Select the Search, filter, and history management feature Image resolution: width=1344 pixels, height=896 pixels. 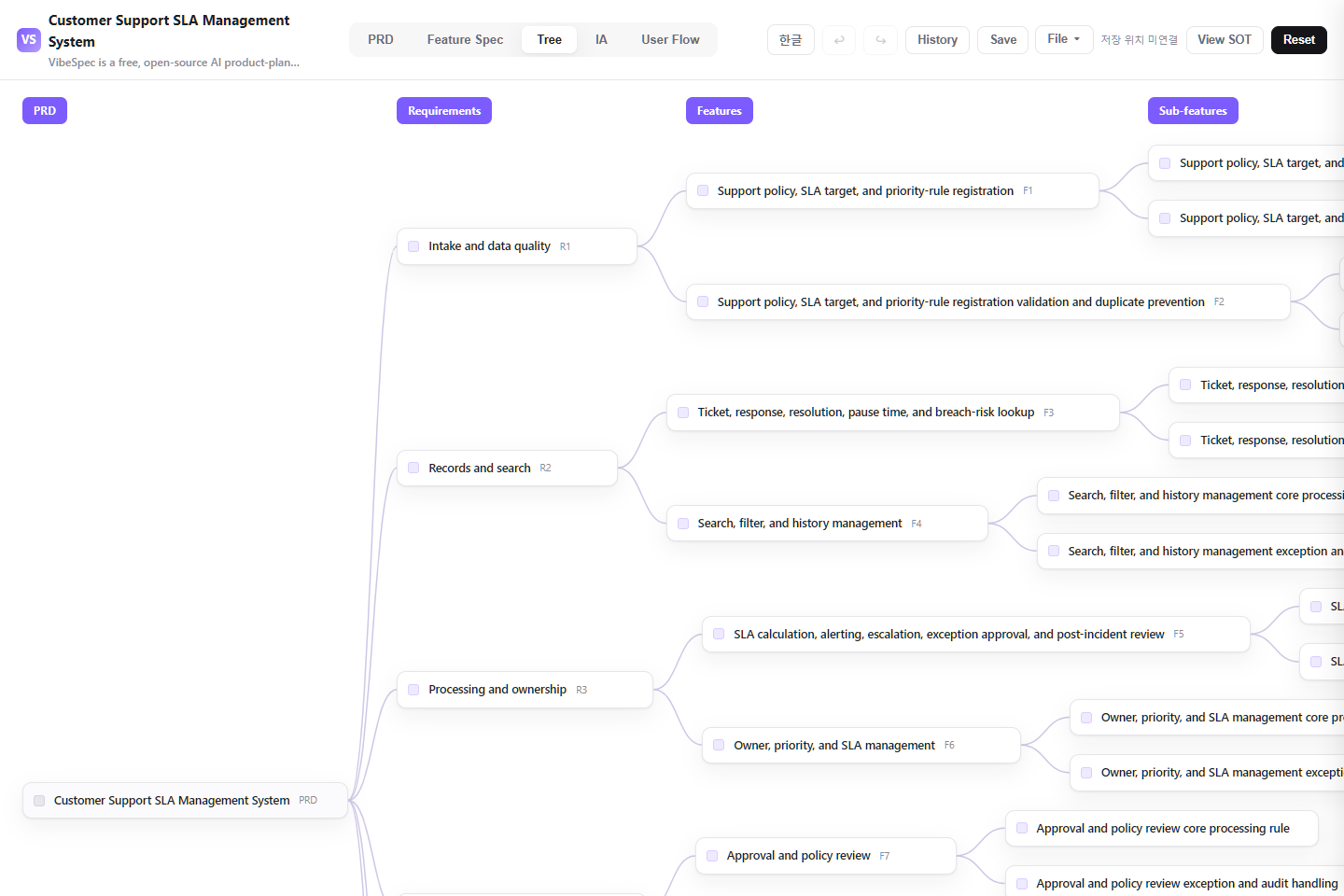tap(827, 524)
